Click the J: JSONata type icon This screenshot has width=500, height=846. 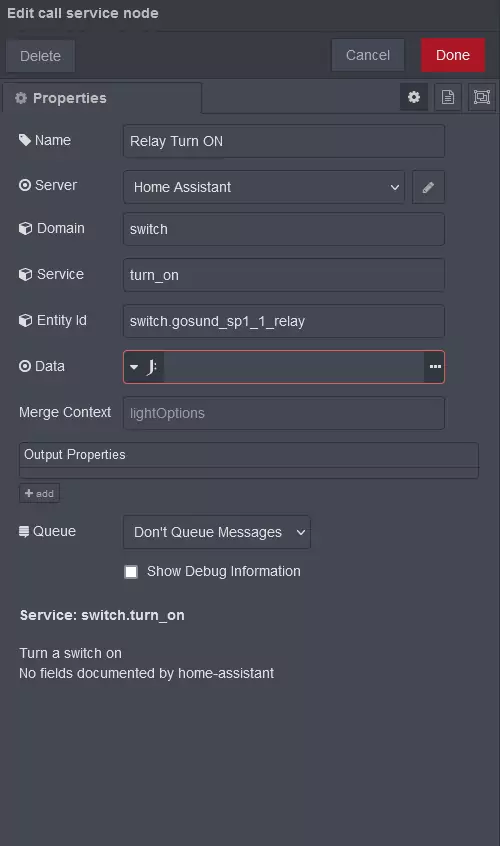coord(152,367)
